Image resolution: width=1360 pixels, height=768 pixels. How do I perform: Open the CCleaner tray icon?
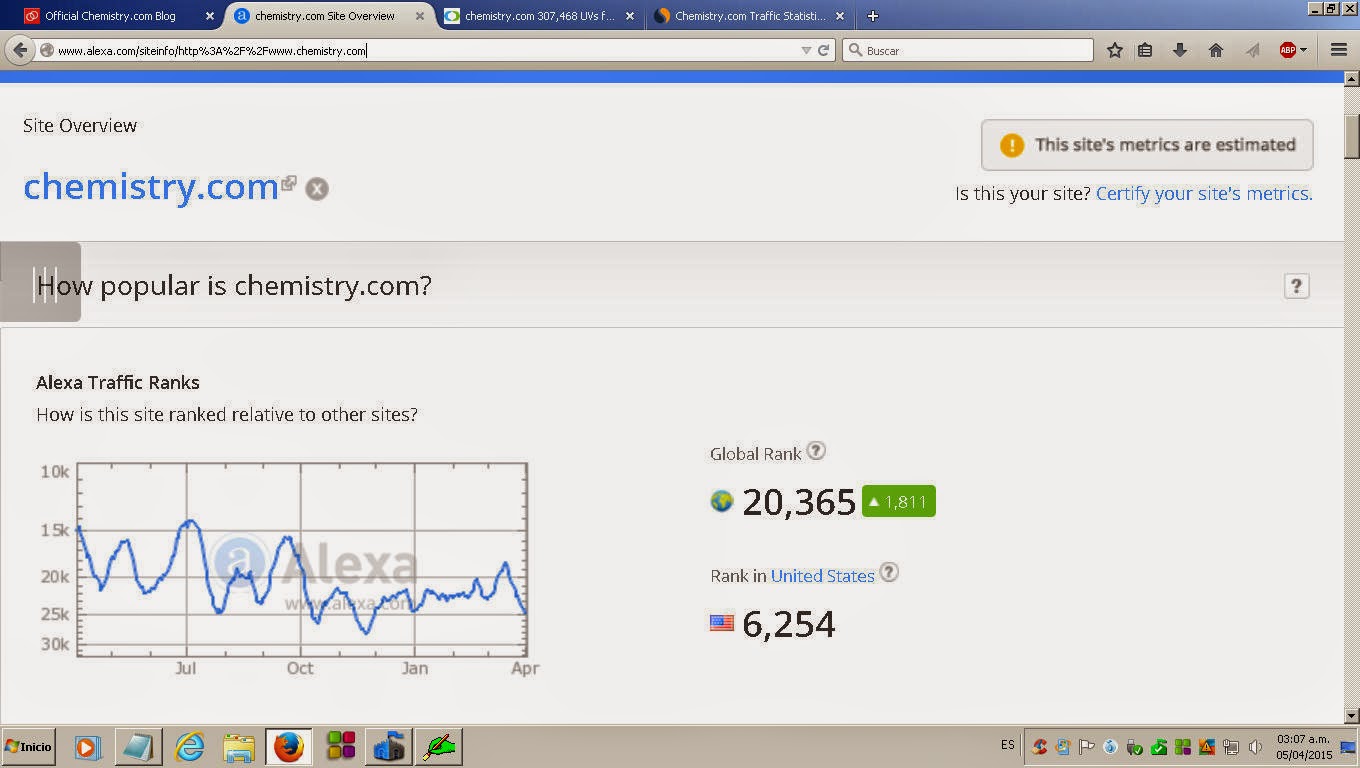[x=1040, y=747]
